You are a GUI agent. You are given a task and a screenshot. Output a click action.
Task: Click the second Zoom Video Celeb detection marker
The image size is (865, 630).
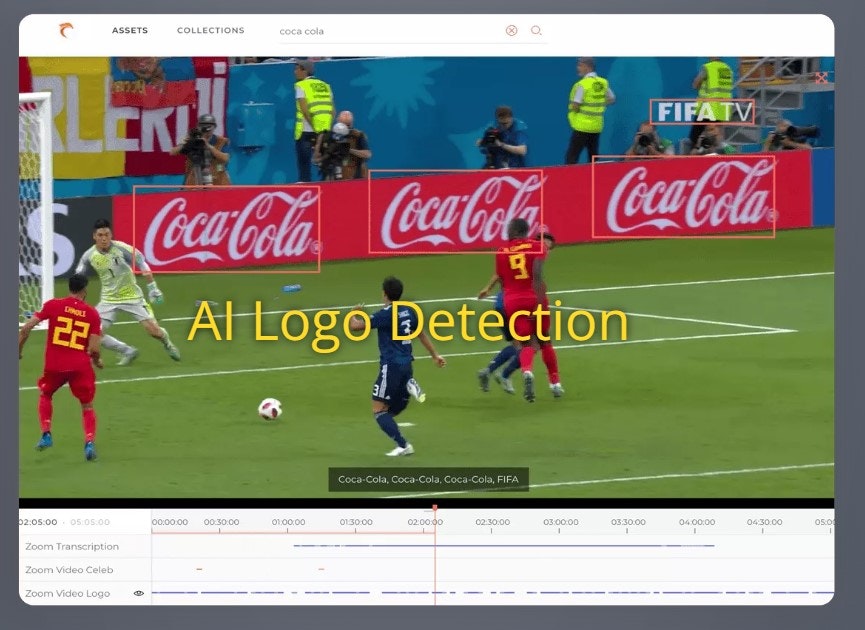tap(321, 569)
